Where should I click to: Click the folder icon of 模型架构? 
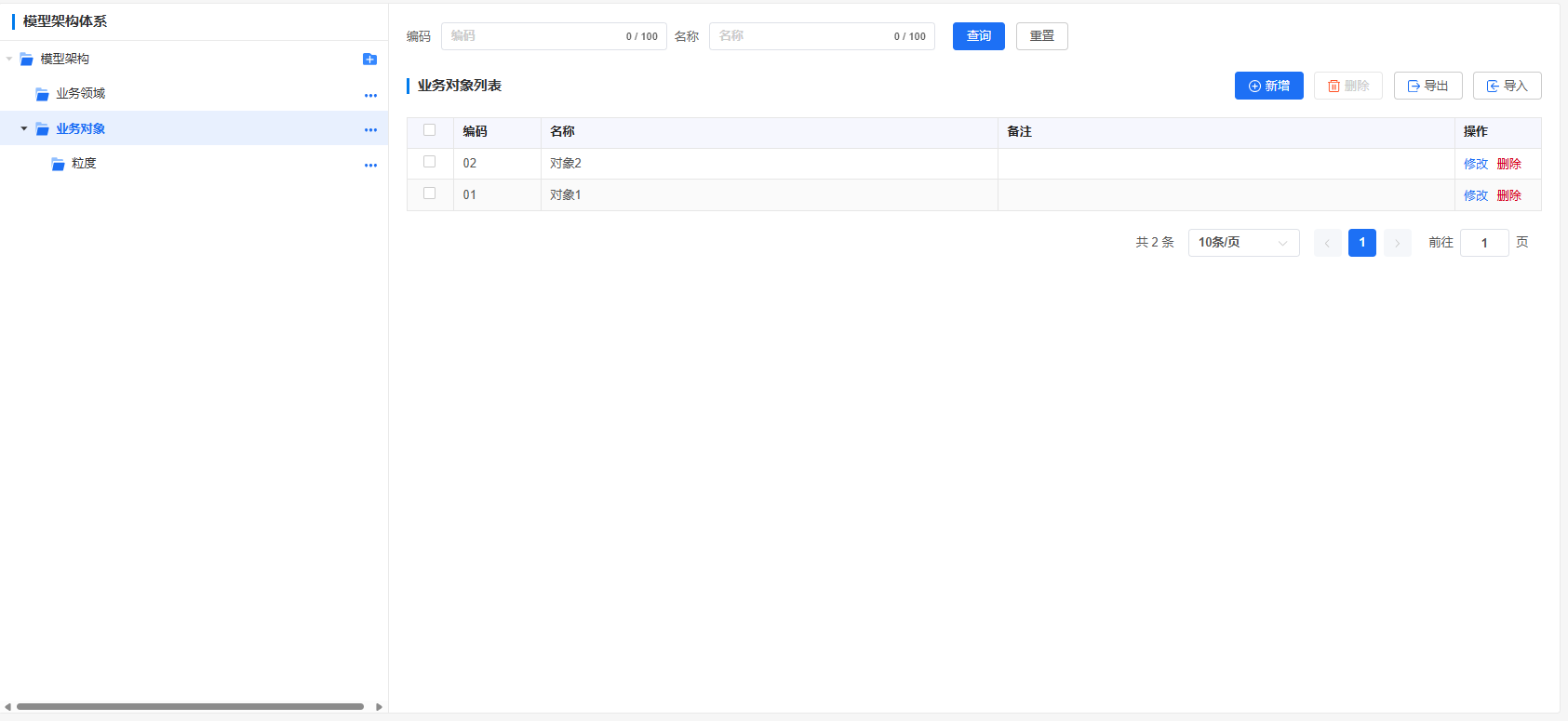pyautogui.click(x=27, y=59)
